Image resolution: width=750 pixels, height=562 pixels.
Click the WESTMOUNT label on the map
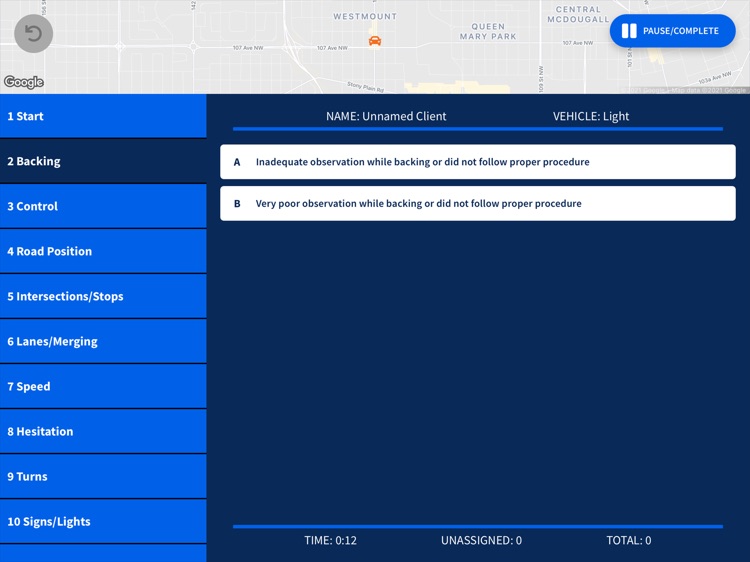tap(365, 16)
